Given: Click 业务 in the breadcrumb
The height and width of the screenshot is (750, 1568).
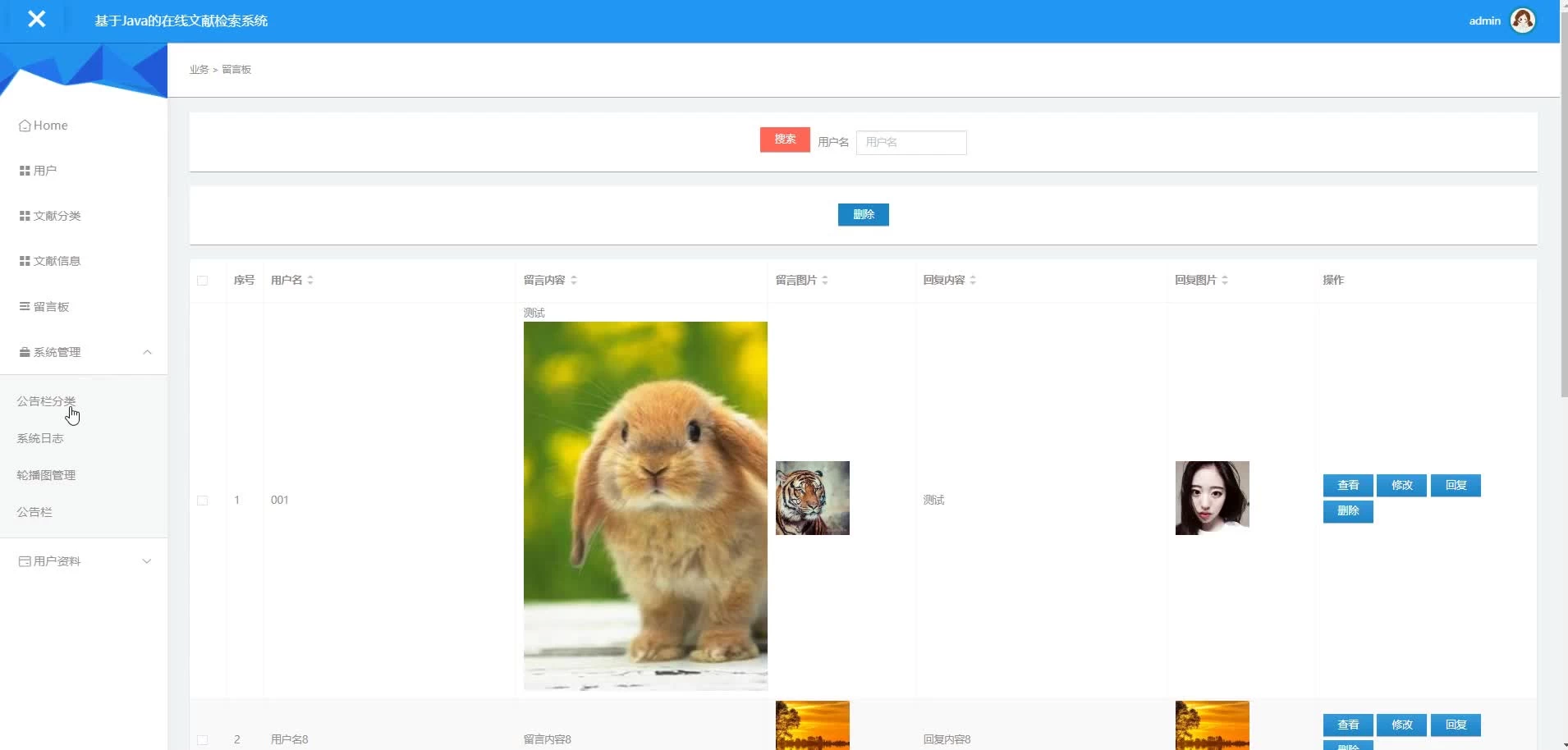Looking at the screenshot, I should point(199,70).
